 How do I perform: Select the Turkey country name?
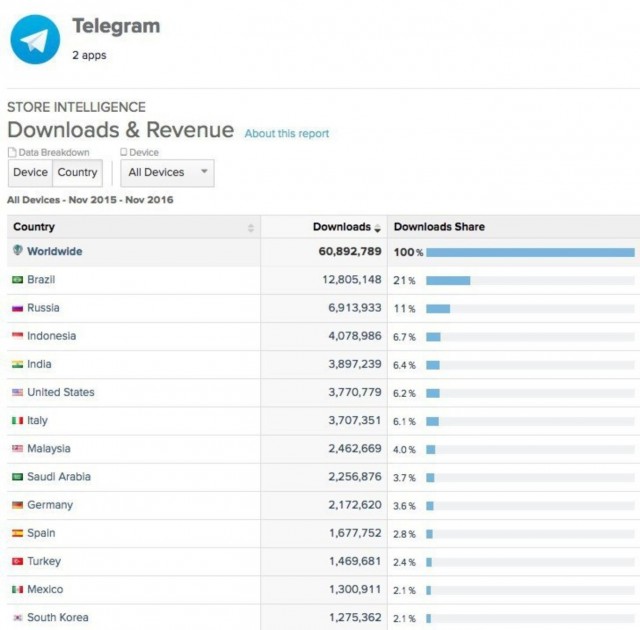(44, 561)
